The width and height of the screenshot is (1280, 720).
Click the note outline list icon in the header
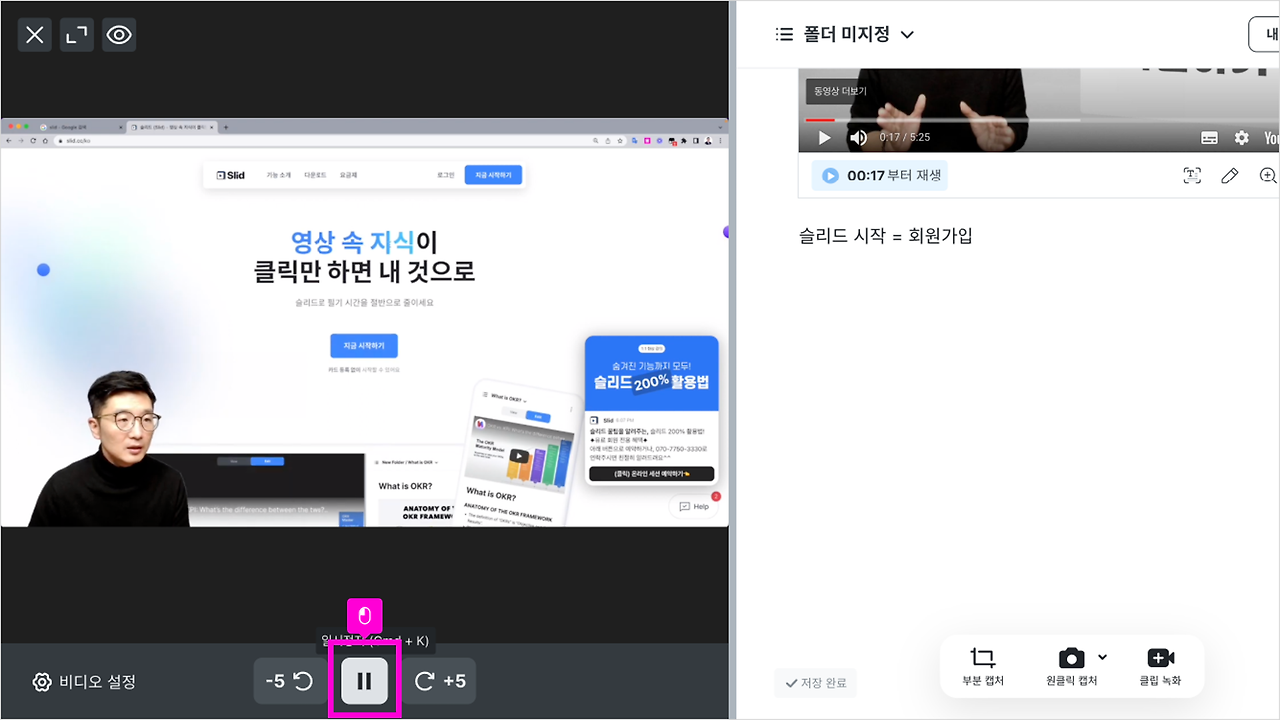tap(786, 33)
